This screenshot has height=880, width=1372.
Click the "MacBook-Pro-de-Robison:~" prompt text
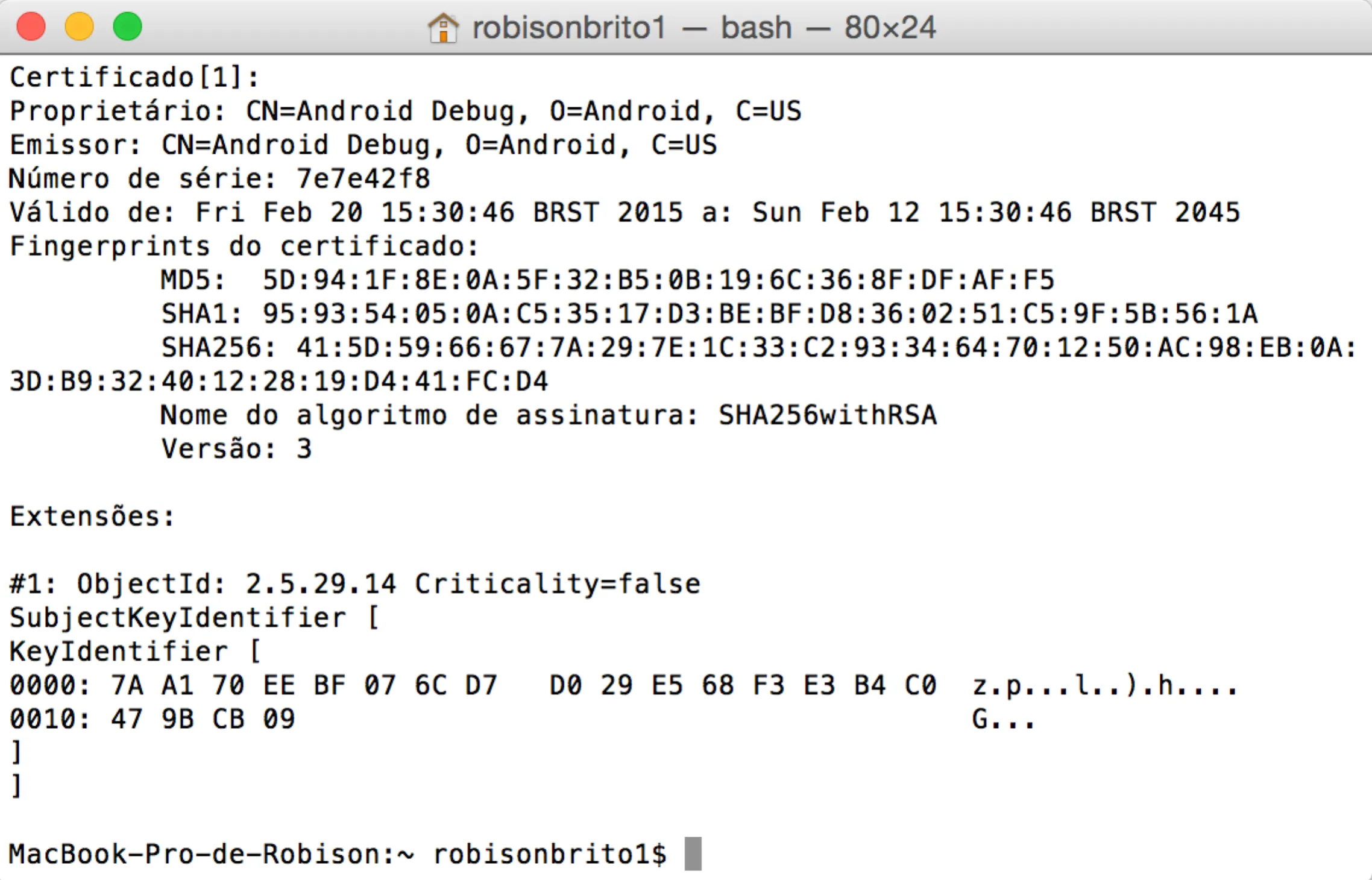pos(211,854)
